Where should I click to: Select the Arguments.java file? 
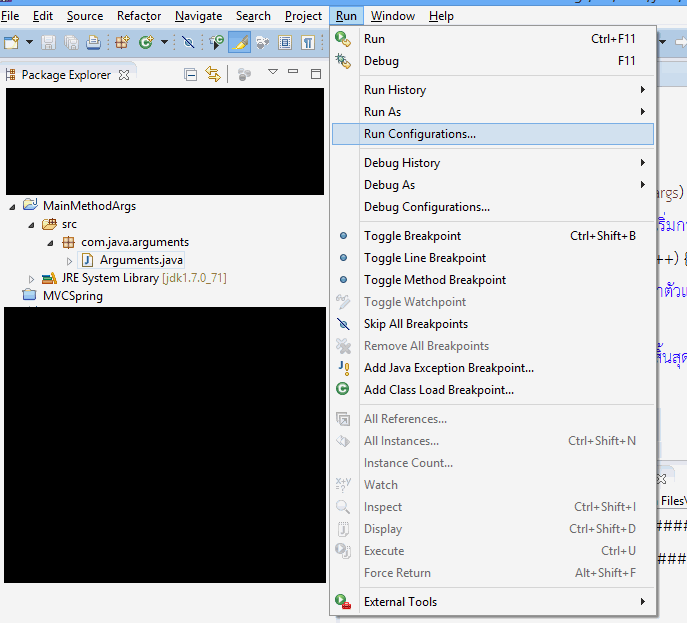pos(141,260)
